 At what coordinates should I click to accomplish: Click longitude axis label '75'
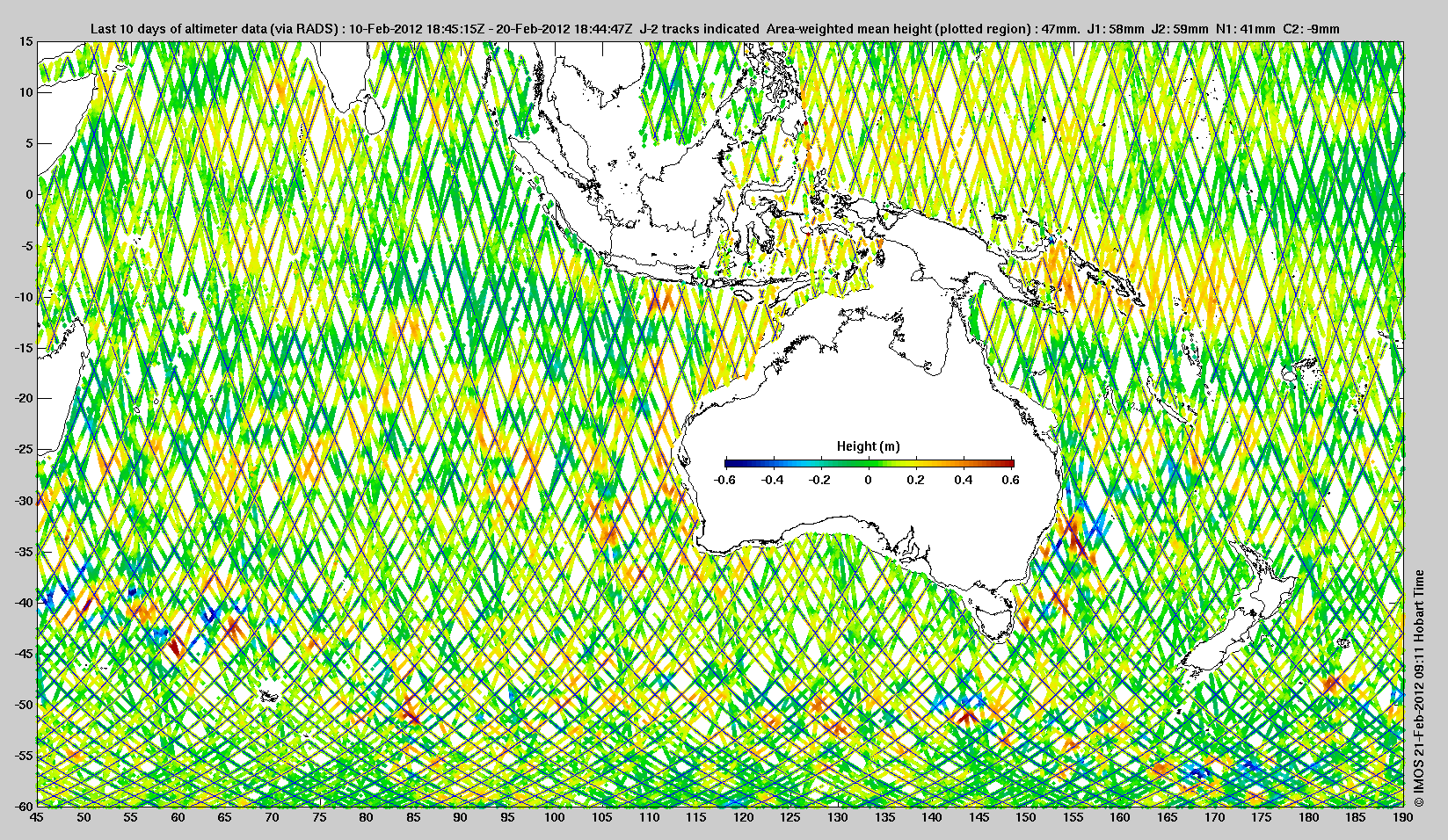tap(319, 817)
